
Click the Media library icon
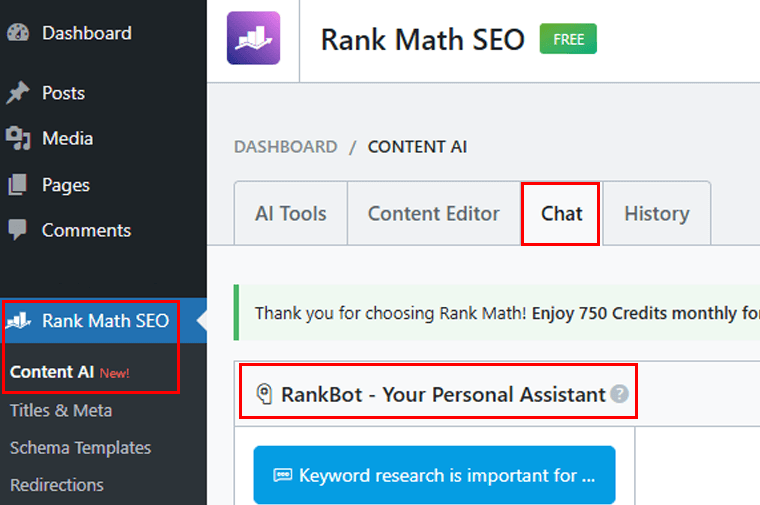18,138
